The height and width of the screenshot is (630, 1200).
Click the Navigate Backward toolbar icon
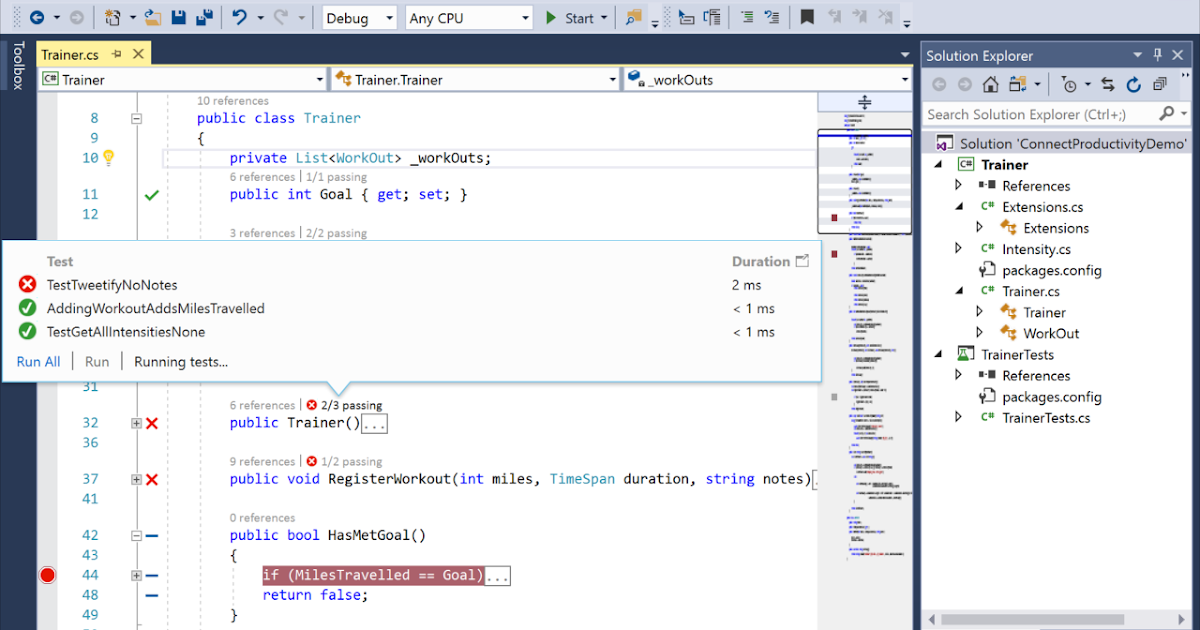point(37,18)
